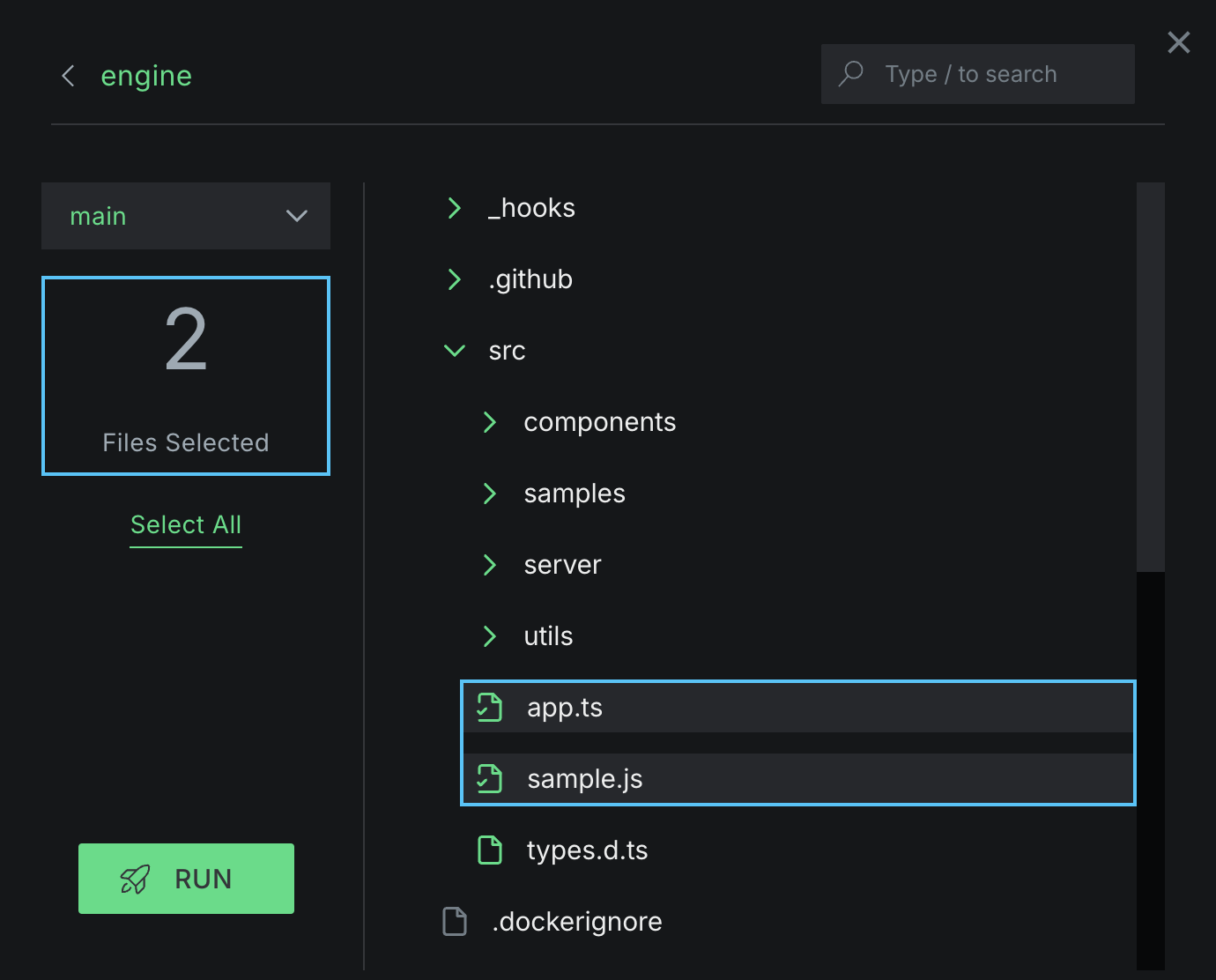The width and height of the screenshot is (1216, 980).
Task: Go back using the arrow beside engine
Action: 68,76
